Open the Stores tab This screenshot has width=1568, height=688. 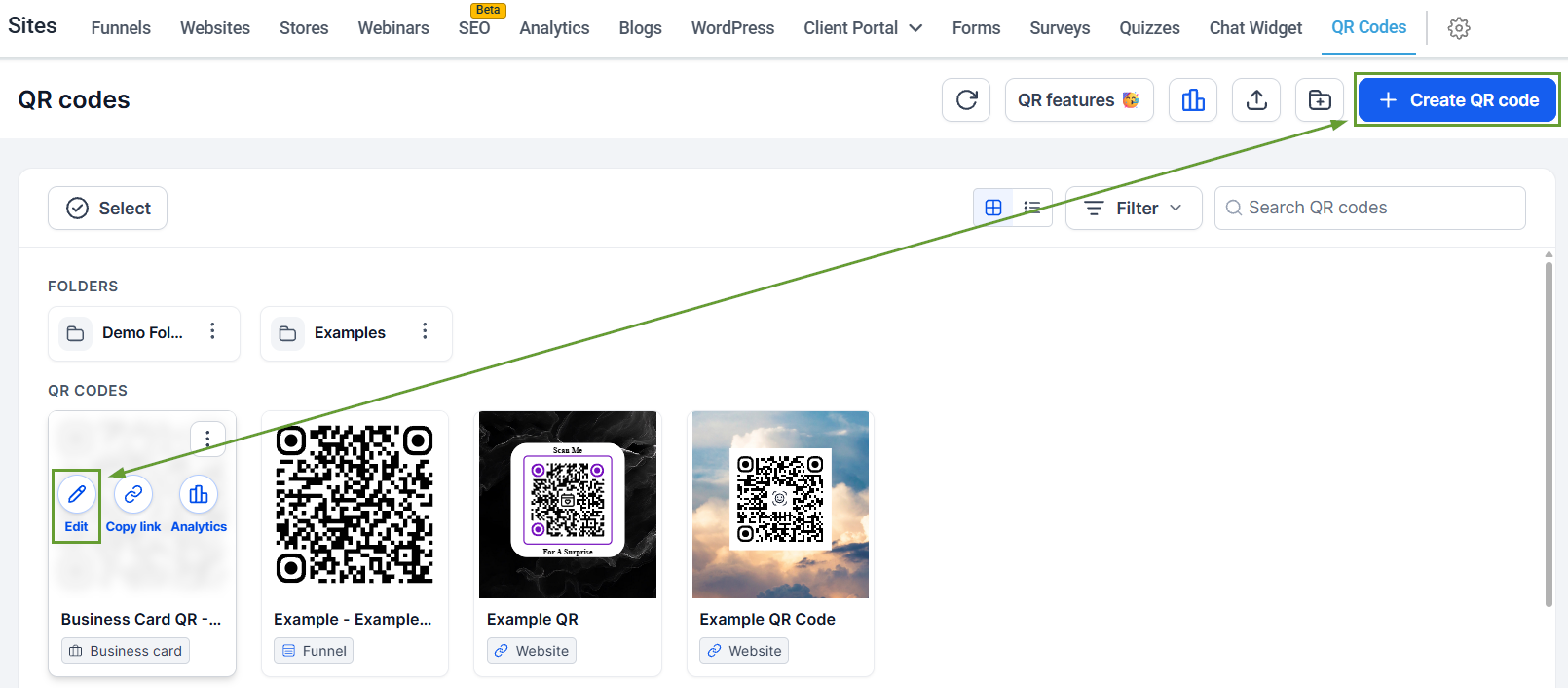(x=304, y=28)
